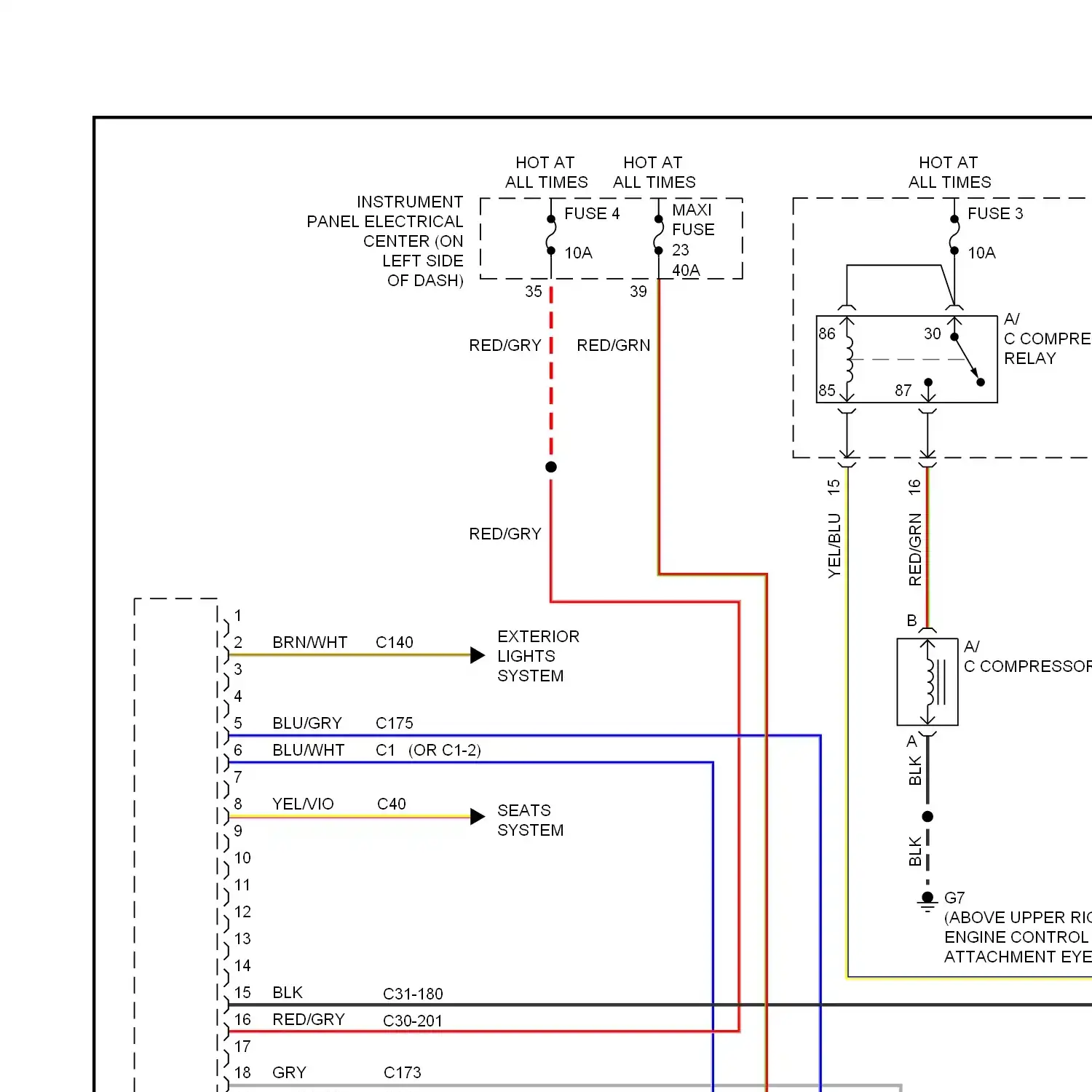
Task: Click 'HOT AT ALL TIMES' above Fuse 4
Action: tap(546, 173)
